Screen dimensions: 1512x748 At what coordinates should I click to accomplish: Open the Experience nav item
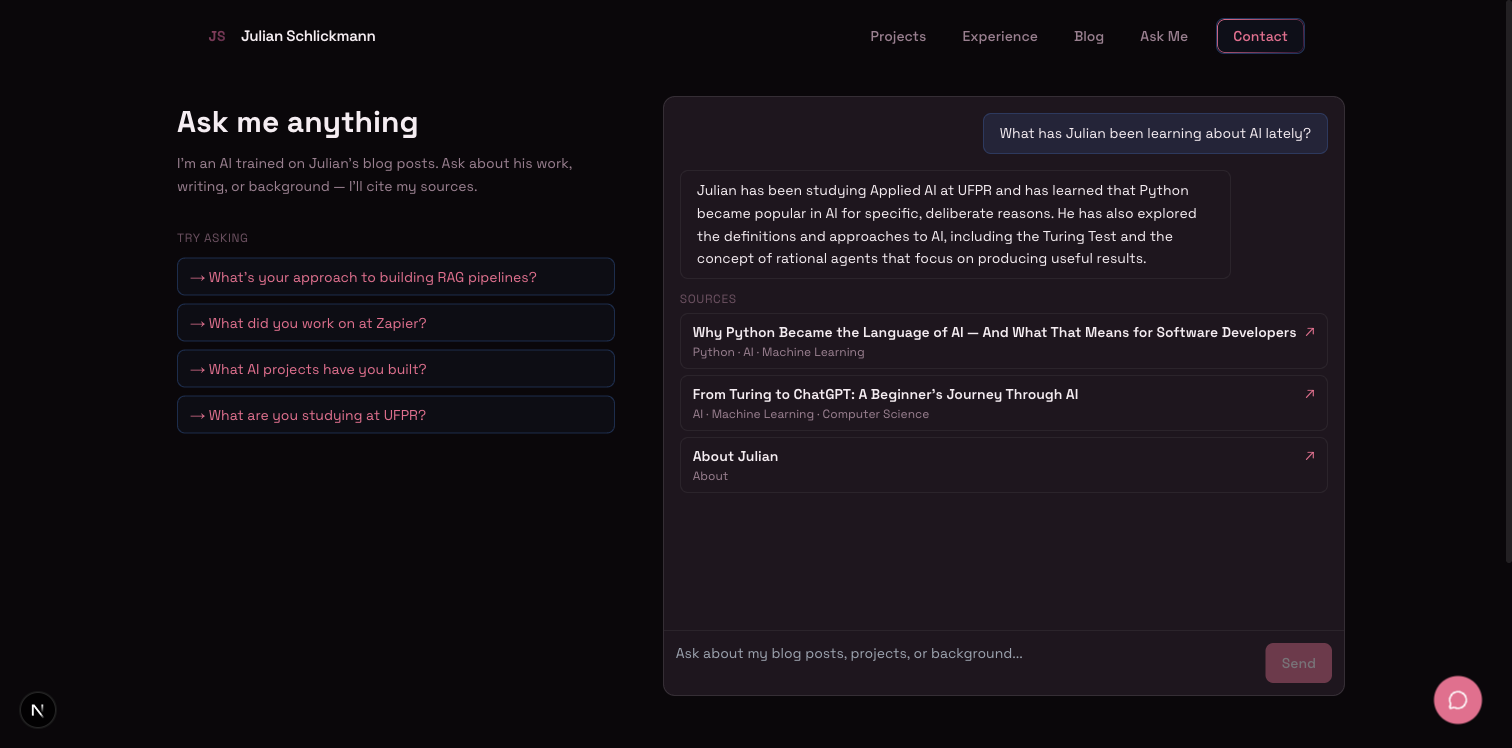pos(1000,36)
